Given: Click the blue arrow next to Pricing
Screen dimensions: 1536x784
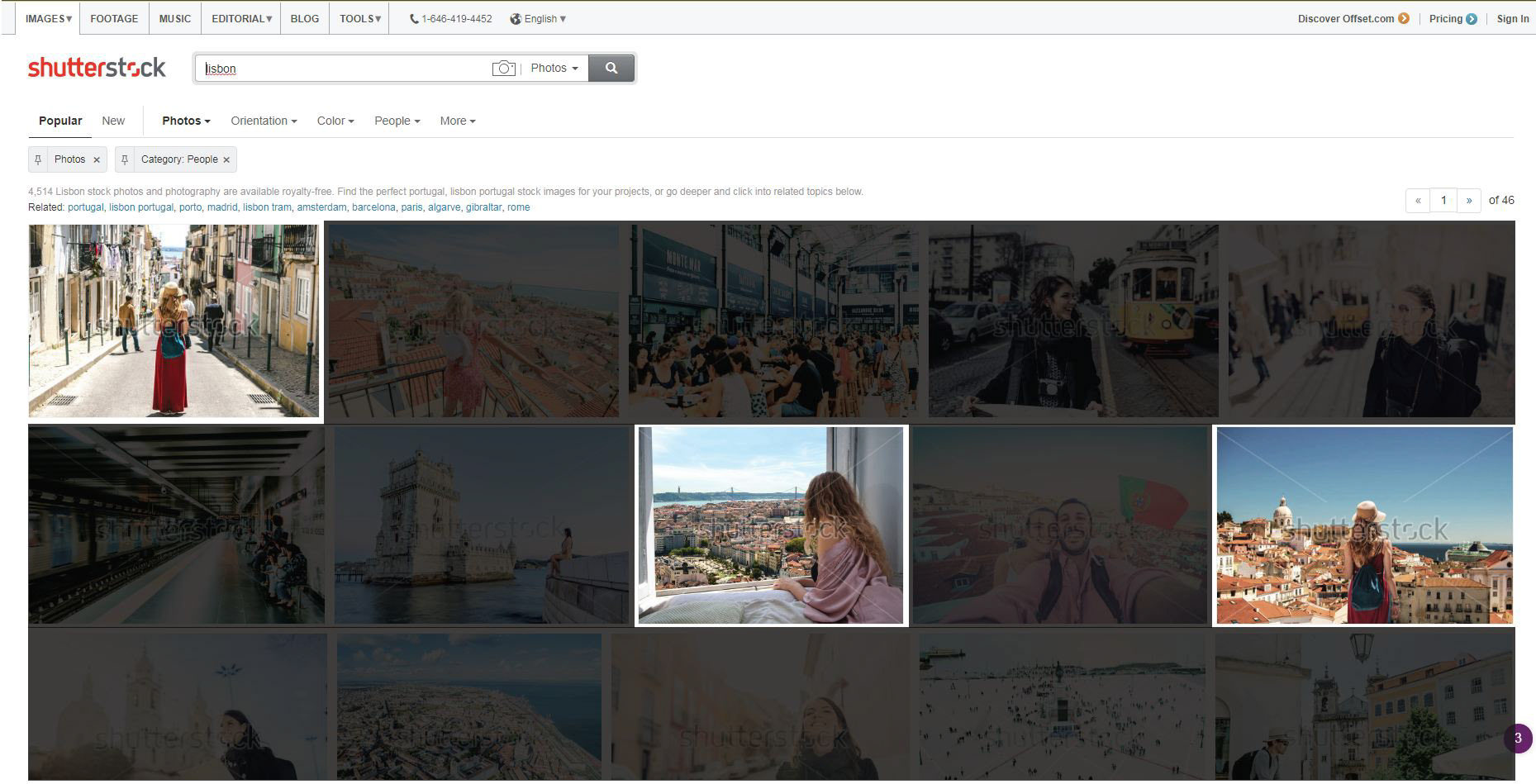Looking at the screenshot, I should [x=1472, y=19].
